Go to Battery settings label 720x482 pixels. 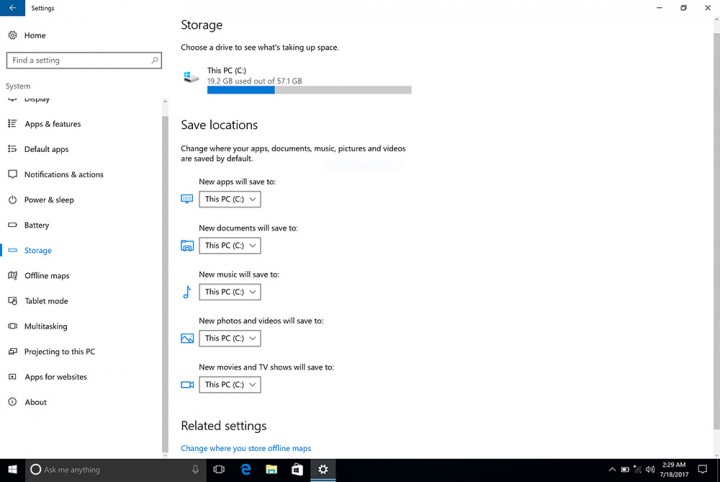(37, 225)
